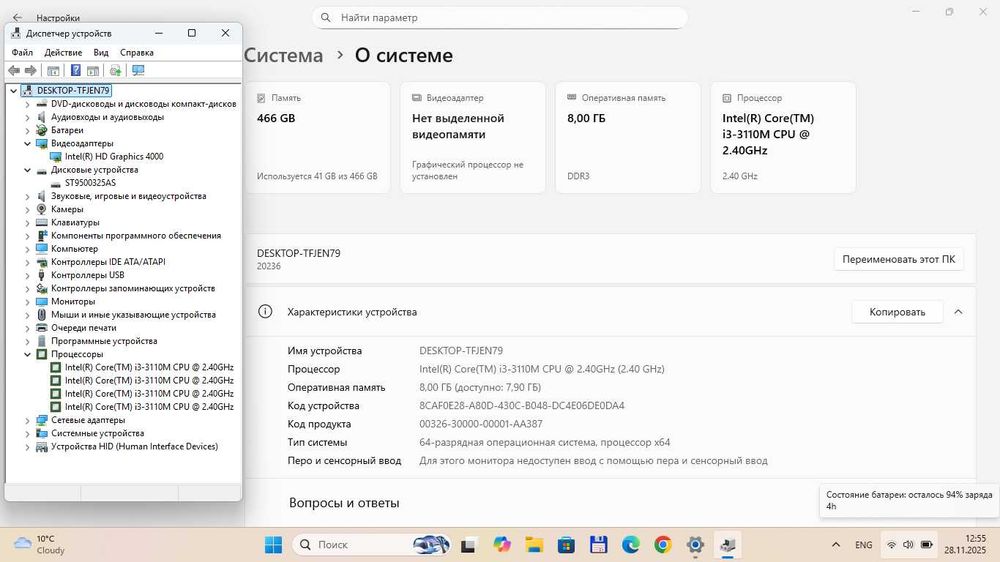Click the taskbar Поиск search box
The height and width of the screenshot is (562, 1000).
tap(371, 545)
